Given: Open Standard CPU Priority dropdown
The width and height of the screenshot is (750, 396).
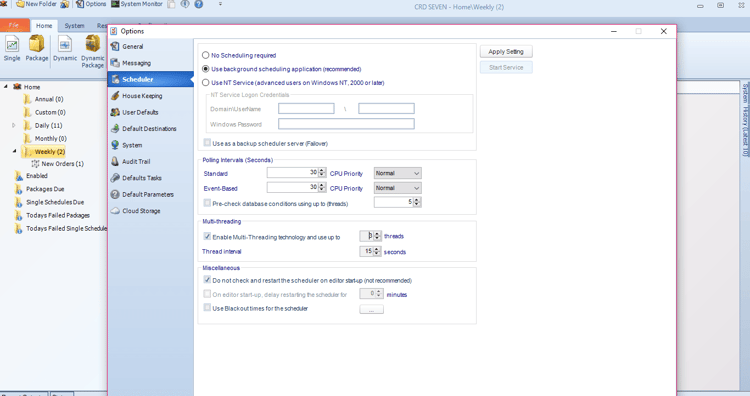Looking at the screenshot, I should (x=397, y=173).
